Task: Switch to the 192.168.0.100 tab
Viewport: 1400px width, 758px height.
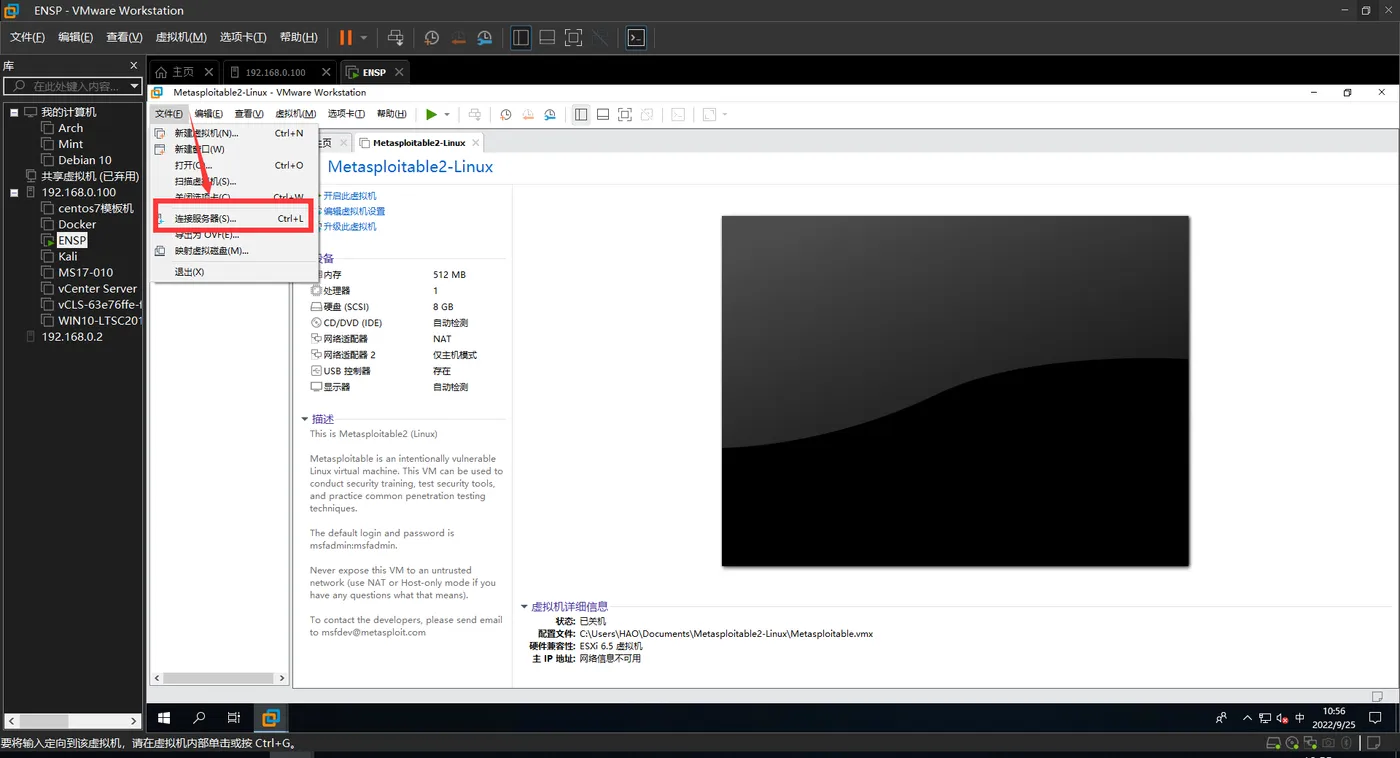Action: pyautogui.click(x=275, y=72)
